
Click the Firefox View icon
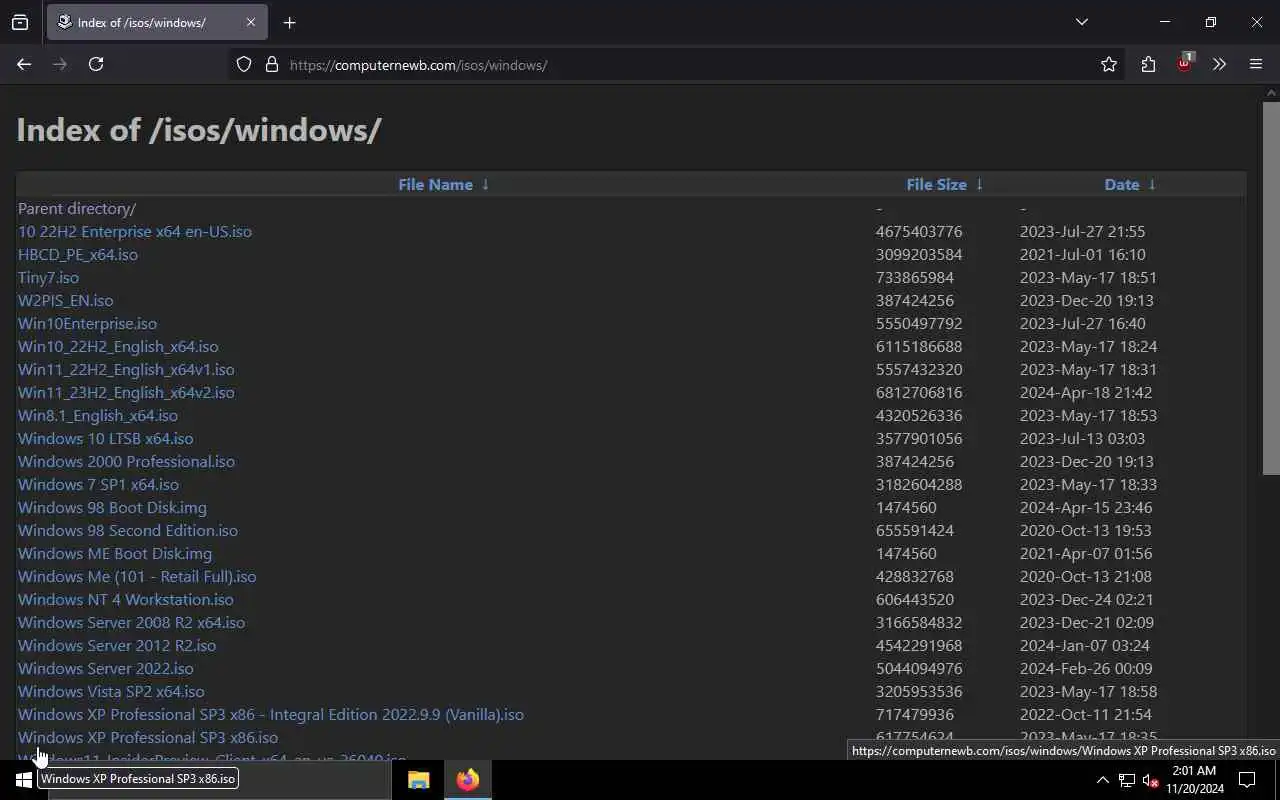[20, 22]
